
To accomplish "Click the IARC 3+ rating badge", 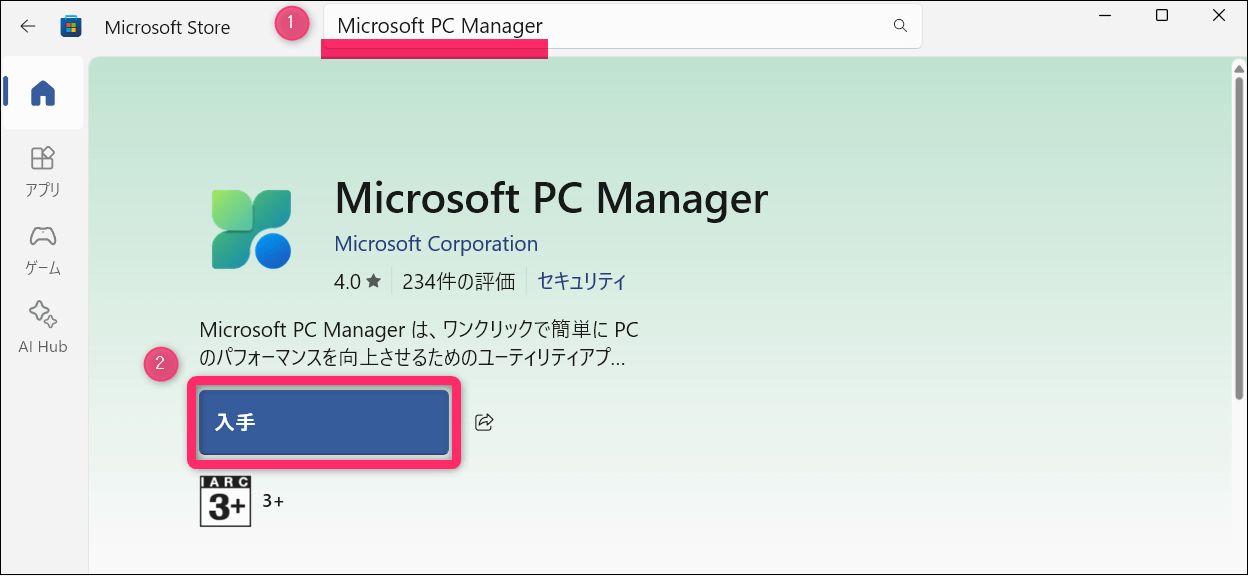I will pyautogui.click(x=225, y=501).
